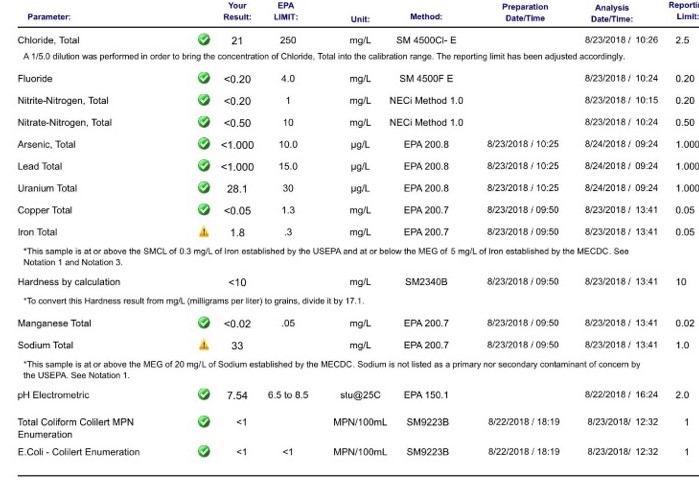Click the Iron SMCL notation note
The width and height of the screenshot is (699, 490).
[x=326, y=257]
